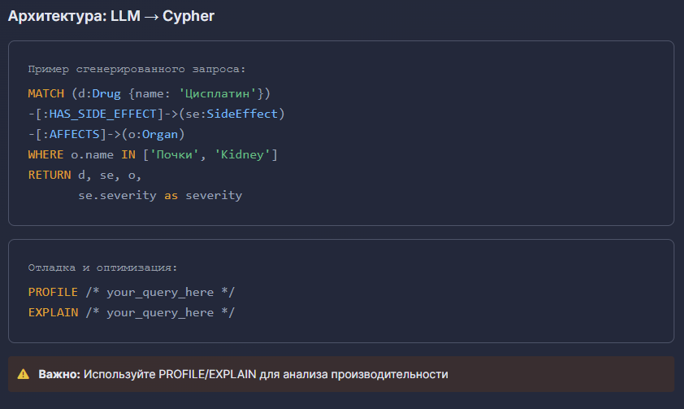Click the heading 'Архитектура: LLM → Cypher'
Viewport: 684px width, 409px height.
(111, 17)
